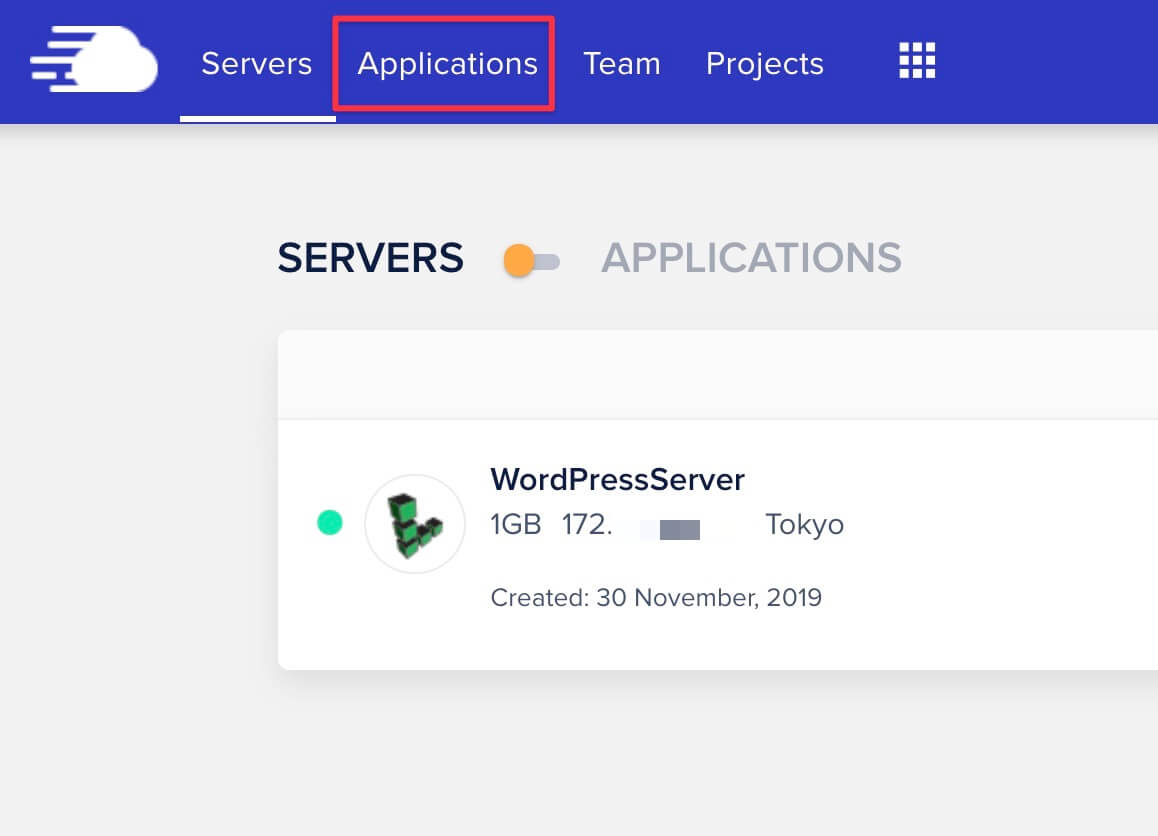
Task: Open the apps grid menu icon
Action: [917, 61]
